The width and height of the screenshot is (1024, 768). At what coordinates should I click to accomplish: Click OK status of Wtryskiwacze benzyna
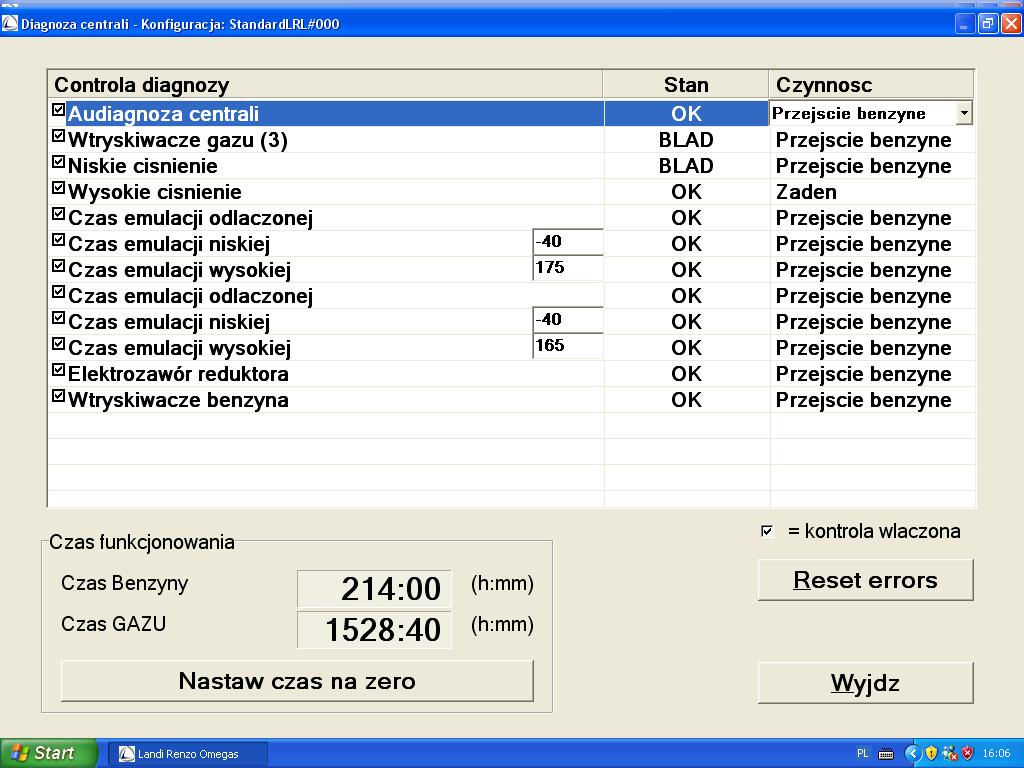click(x=686, y=400)
